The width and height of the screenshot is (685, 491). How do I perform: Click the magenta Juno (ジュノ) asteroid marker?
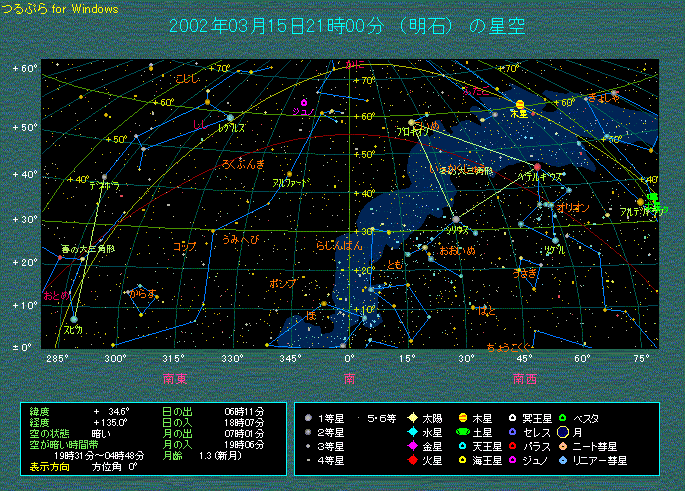point(303,102)
